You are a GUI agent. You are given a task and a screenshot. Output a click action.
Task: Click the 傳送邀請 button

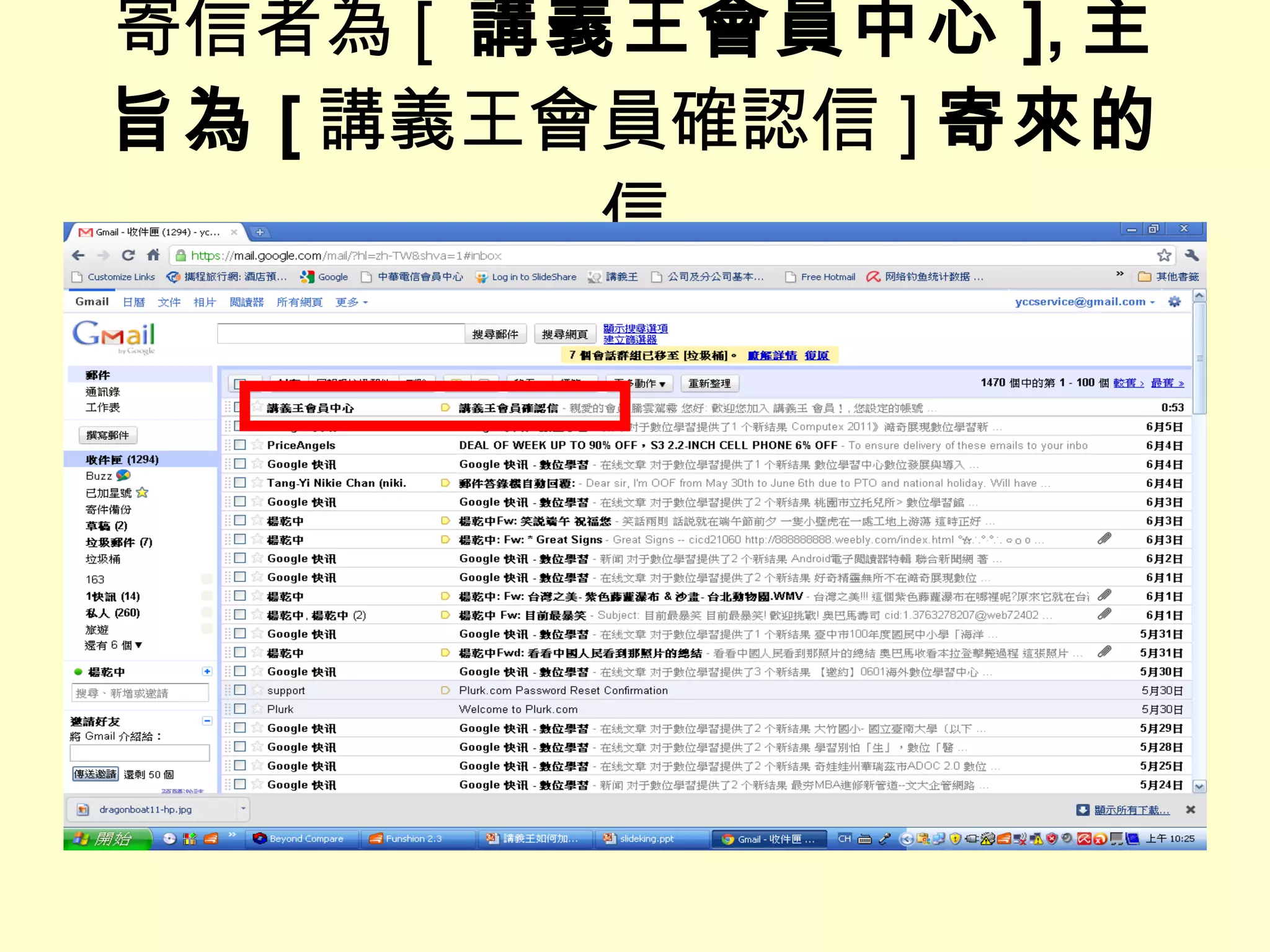[95, 773]
